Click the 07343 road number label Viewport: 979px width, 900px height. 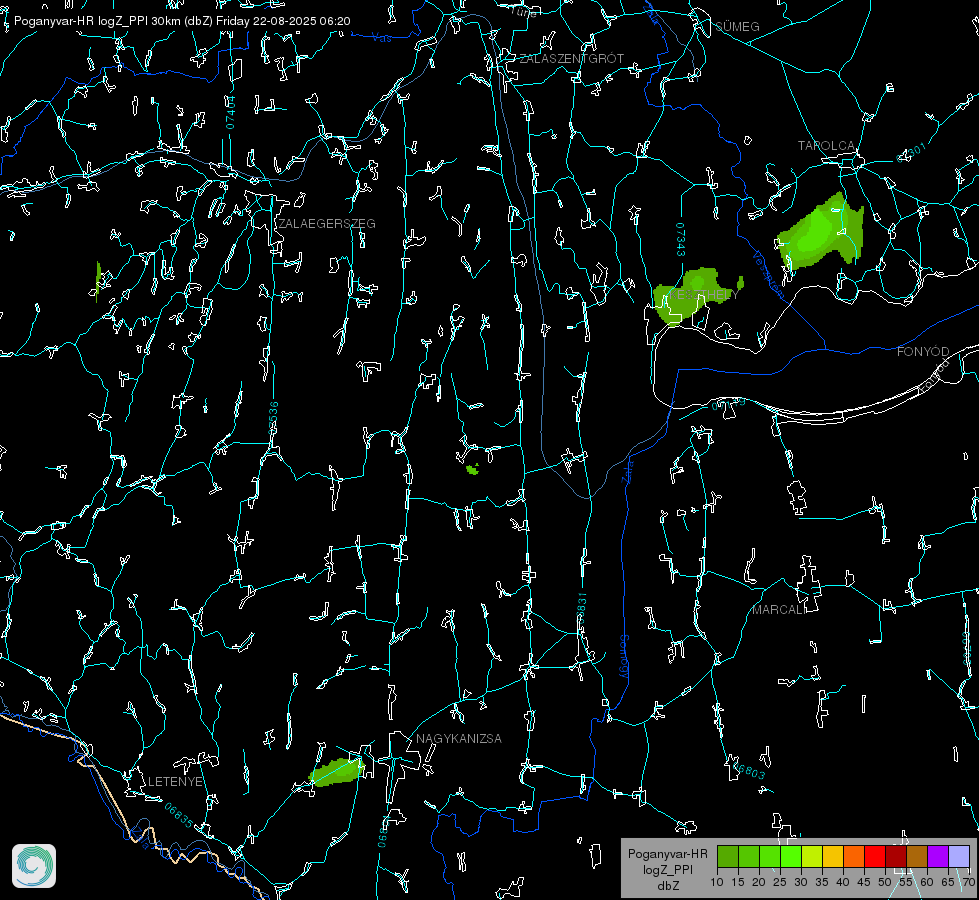681,240
